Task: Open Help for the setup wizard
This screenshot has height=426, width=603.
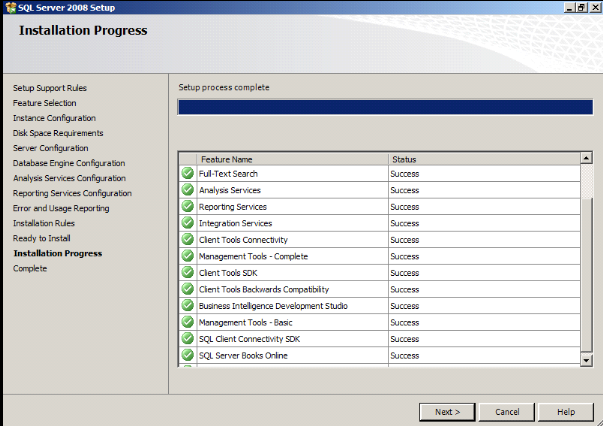Action: [566, 411]
